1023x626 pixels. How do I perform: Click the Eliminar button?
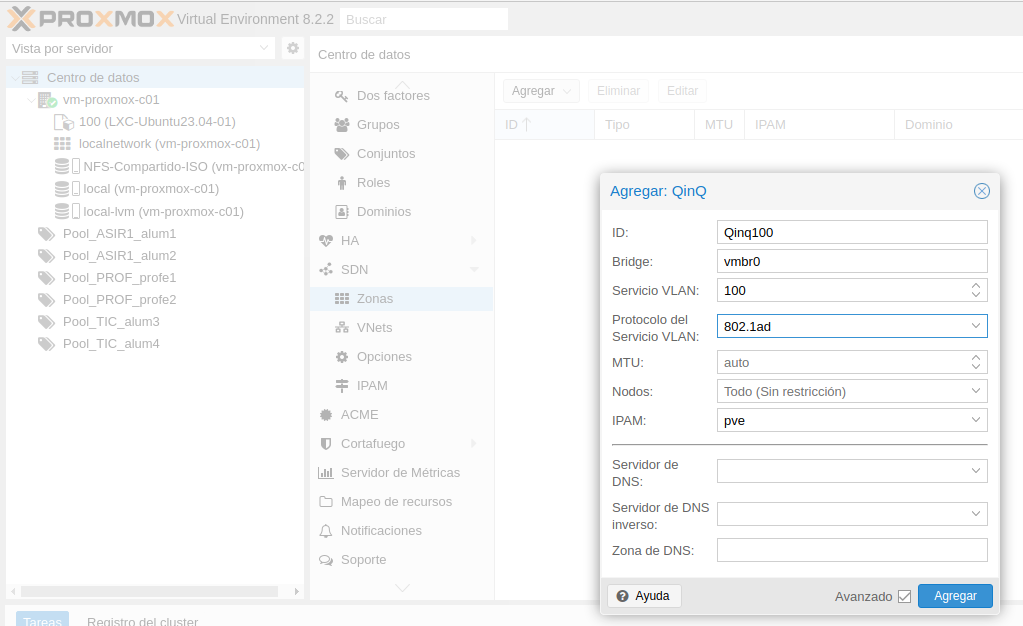(618, 91)
